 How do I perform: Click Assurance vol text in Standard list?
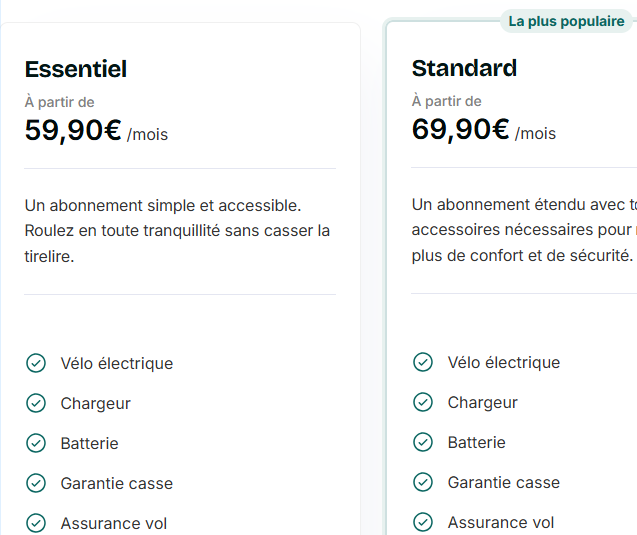click(501, 522)
